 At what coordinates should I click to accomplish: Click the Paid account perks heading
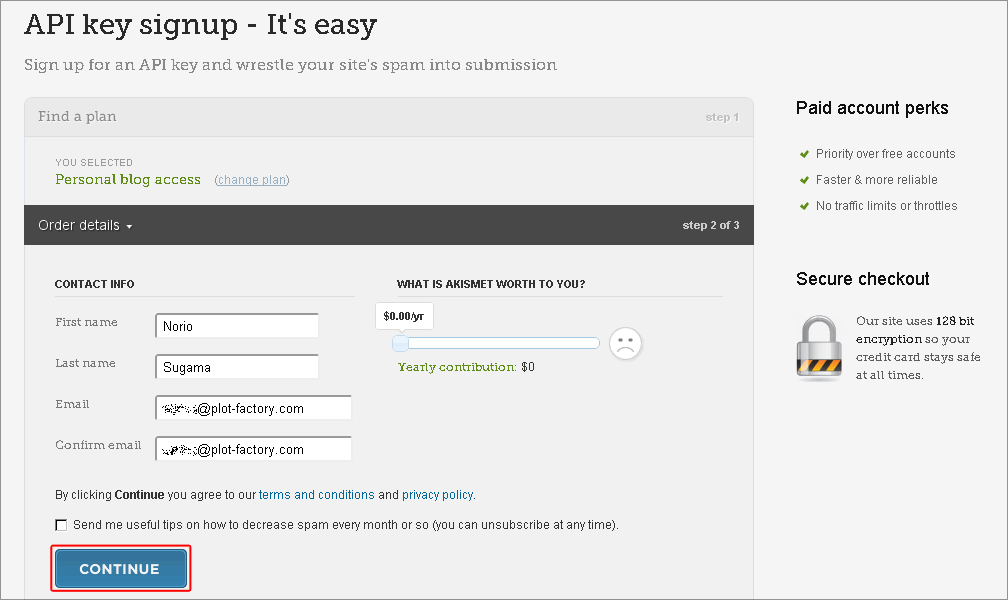[872, 108]
